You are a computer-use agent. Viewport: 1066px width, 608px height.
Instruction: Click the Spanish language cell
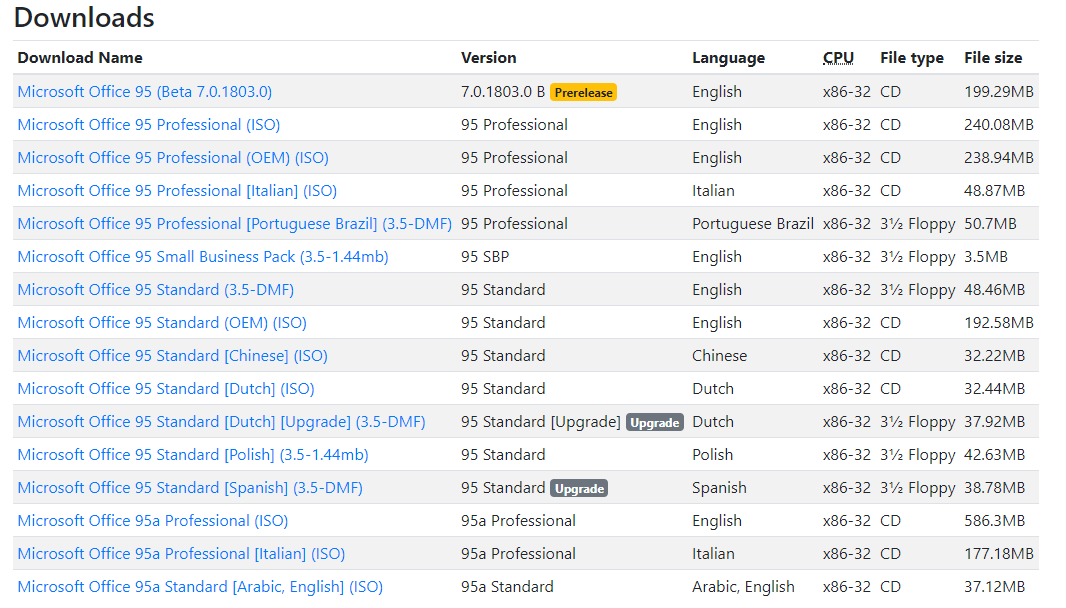[719, 488]
